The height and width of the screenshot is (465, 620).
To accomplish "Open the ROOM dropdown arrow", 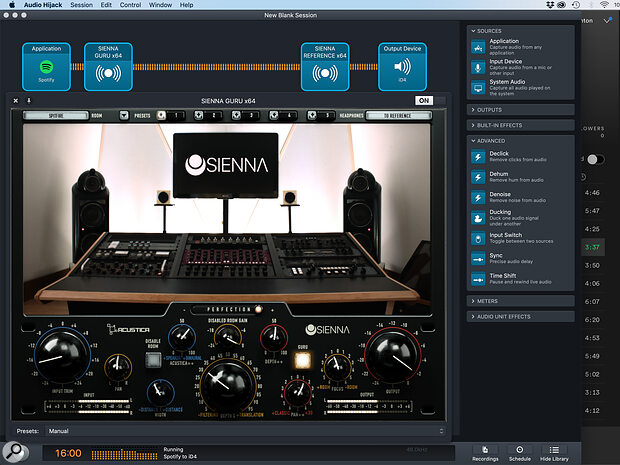I will click(124, 115).
